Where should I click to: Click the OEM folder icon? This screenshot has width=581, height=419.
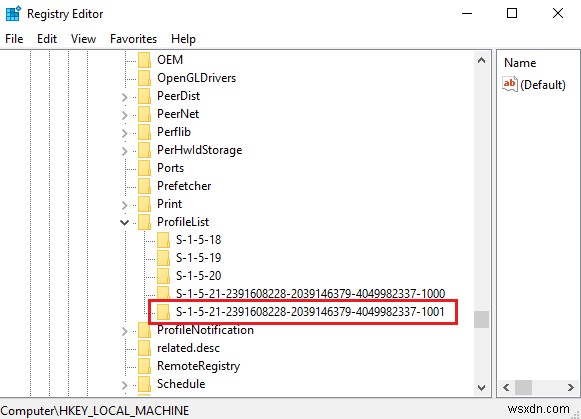pyautogui.click(x=144, y=60)
